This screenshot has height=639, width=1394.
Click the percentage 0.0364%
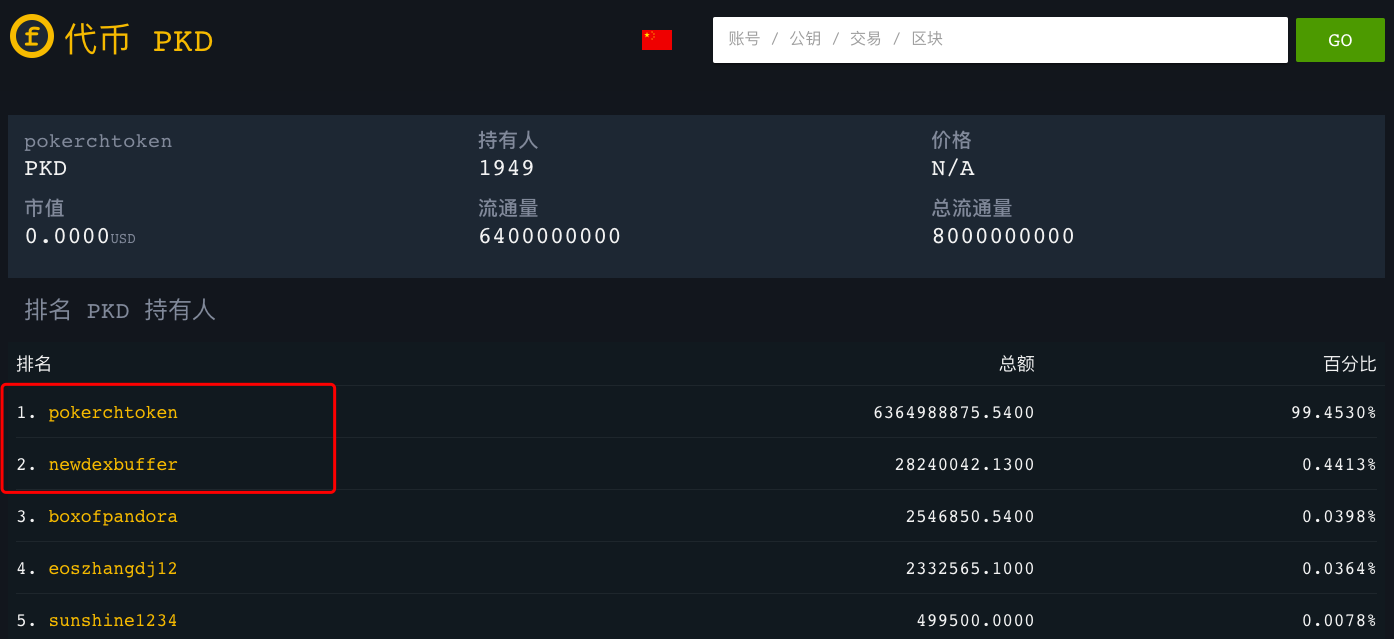click(x=1339, y=568)
